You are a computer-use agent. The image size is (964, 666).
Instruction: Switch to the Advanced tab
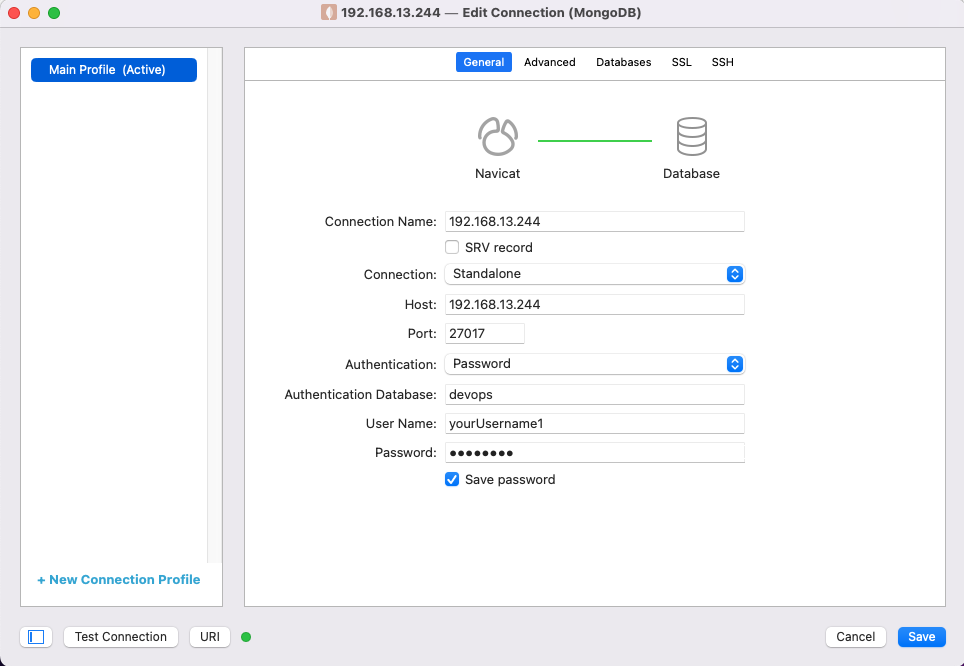tap(550, 62)
